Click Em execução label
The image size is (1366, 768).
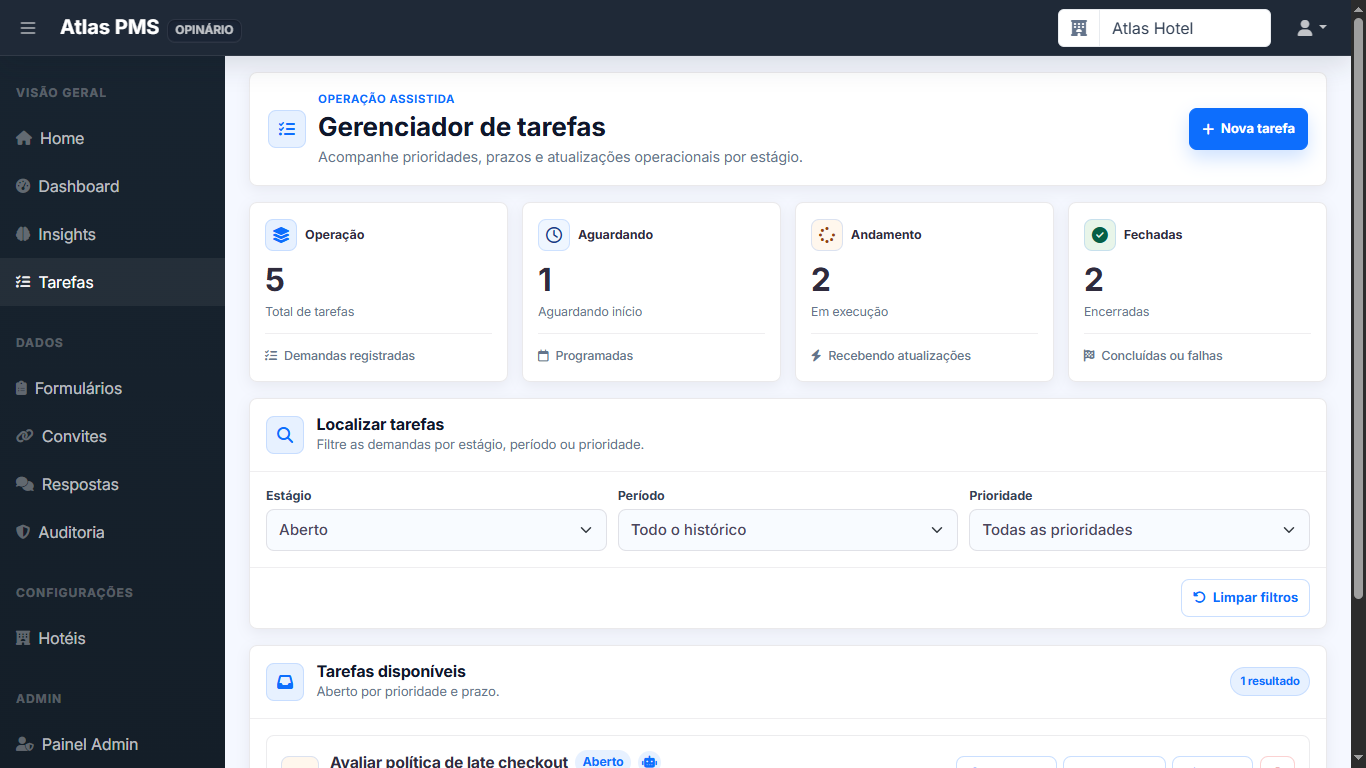pos(850,312)
